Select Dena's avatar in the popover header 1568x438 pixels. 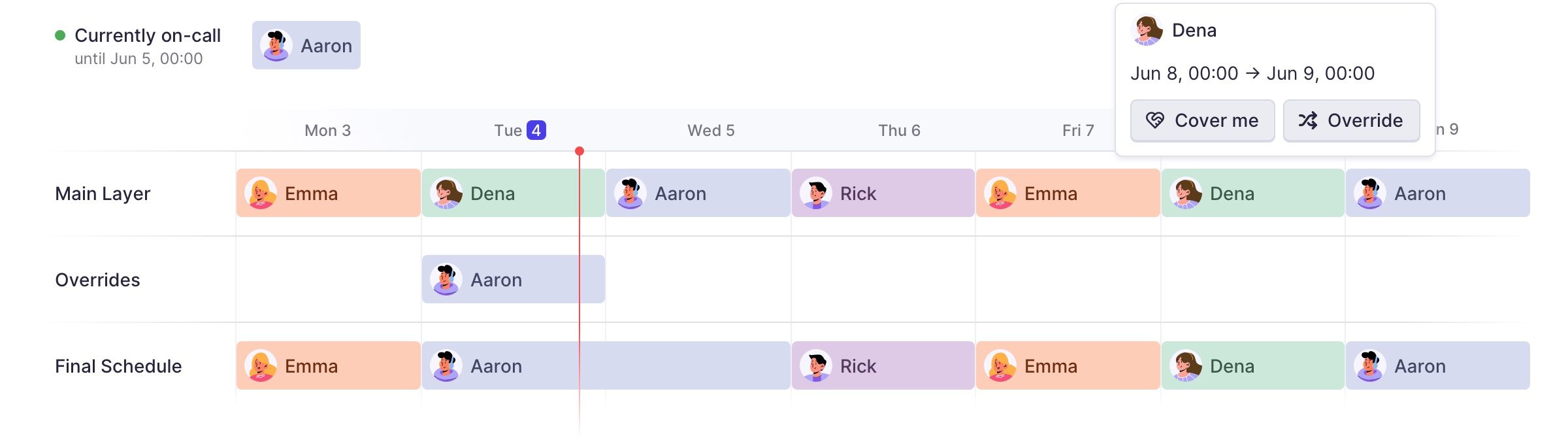[1148, 30]
